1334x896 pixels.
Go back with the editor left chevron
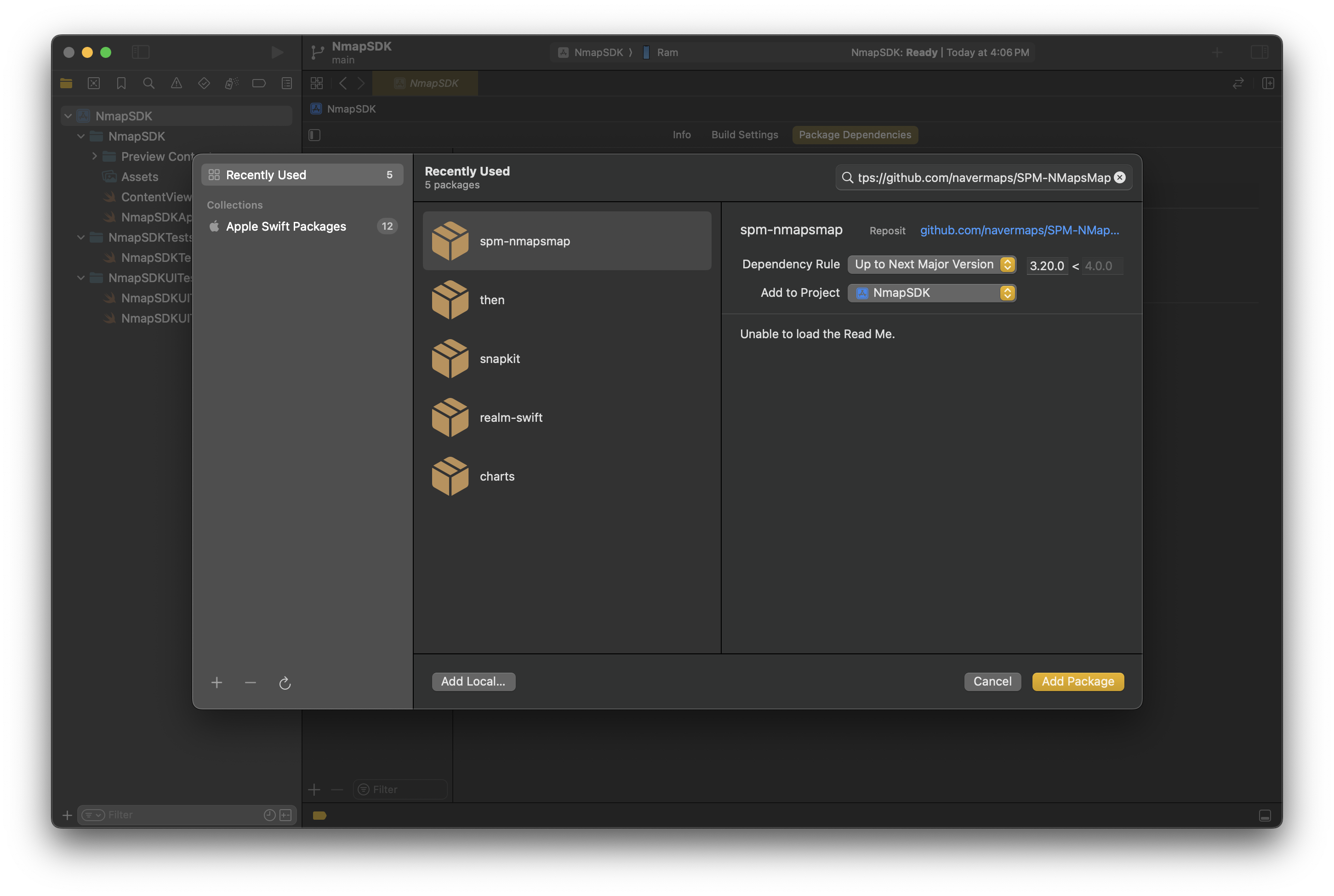pos(343,84)
